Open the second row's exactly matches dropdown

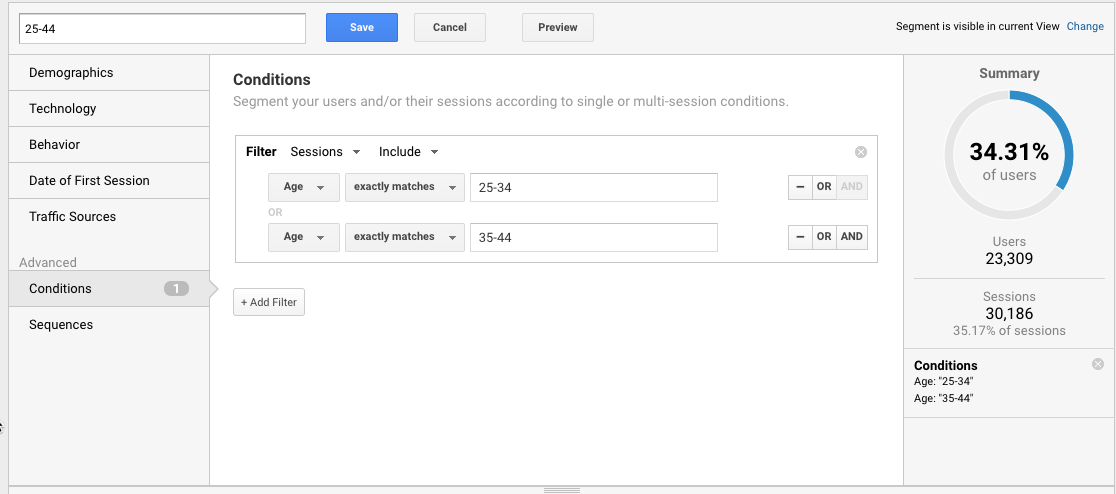coord(404,237)
